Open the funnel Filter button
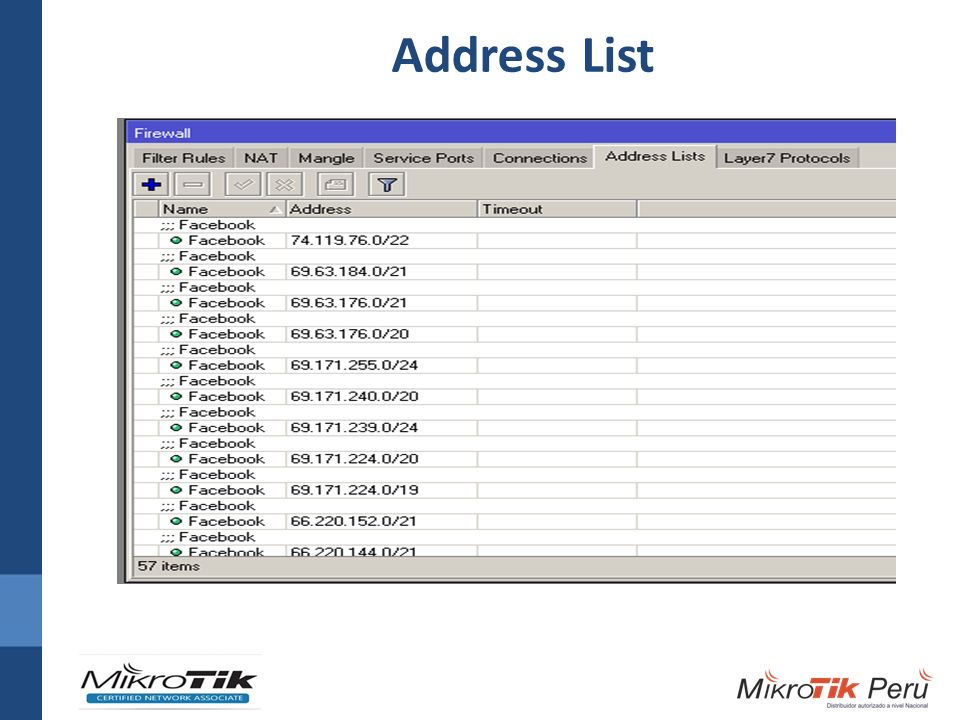The image size is (960, 720). pos(386,184)
